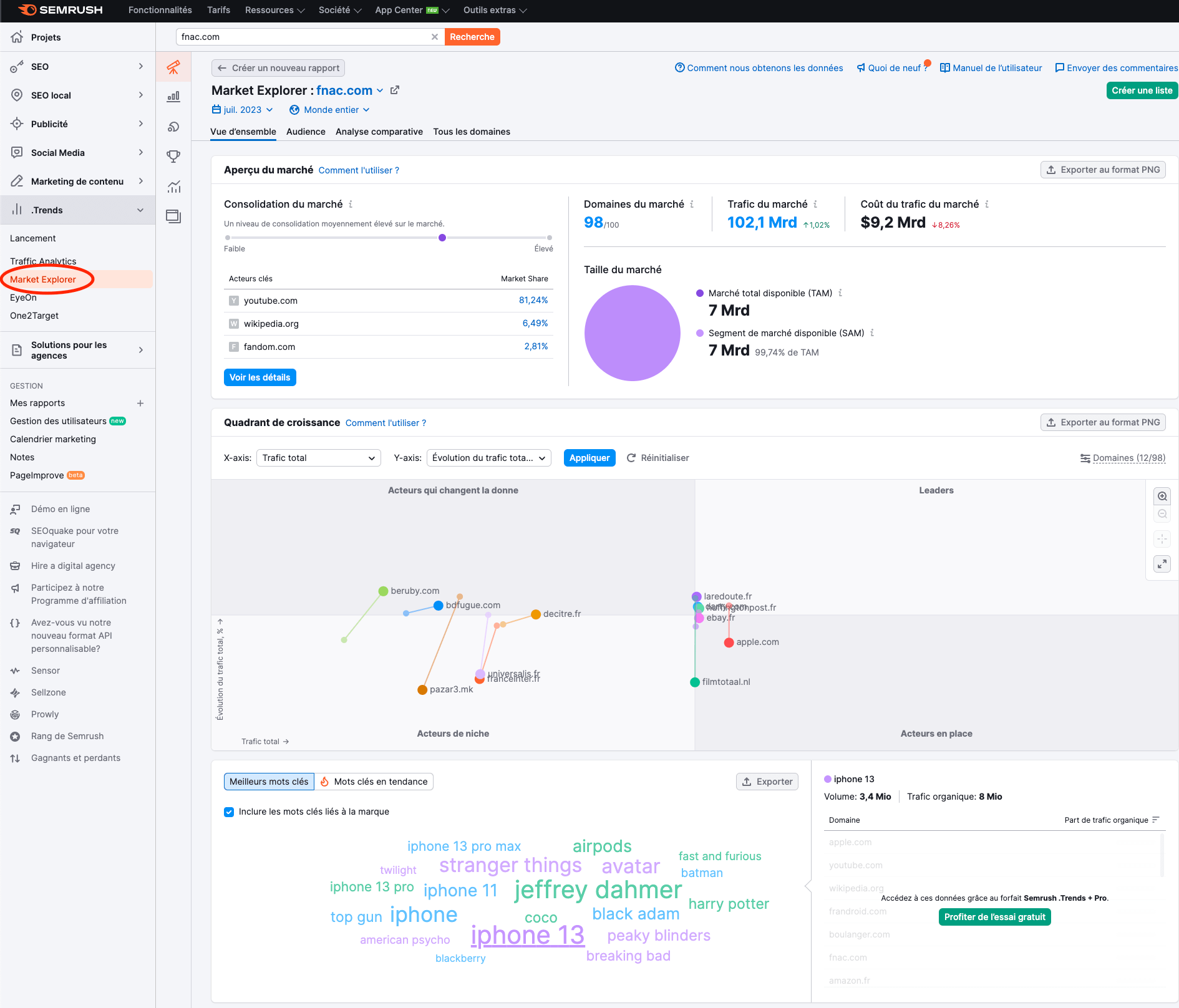Collapse the .Trends sidebar section

77,210
